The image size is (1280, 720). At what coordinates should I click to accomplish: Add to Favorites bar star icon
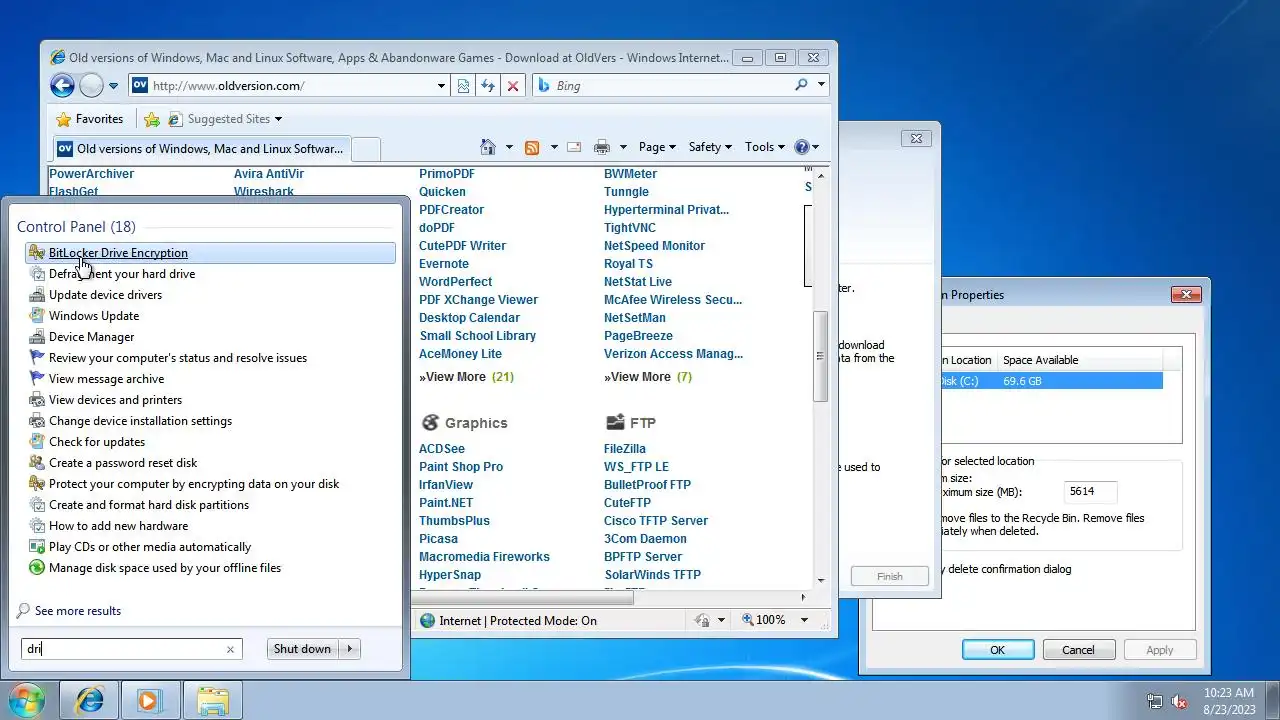tap(151, 119)
